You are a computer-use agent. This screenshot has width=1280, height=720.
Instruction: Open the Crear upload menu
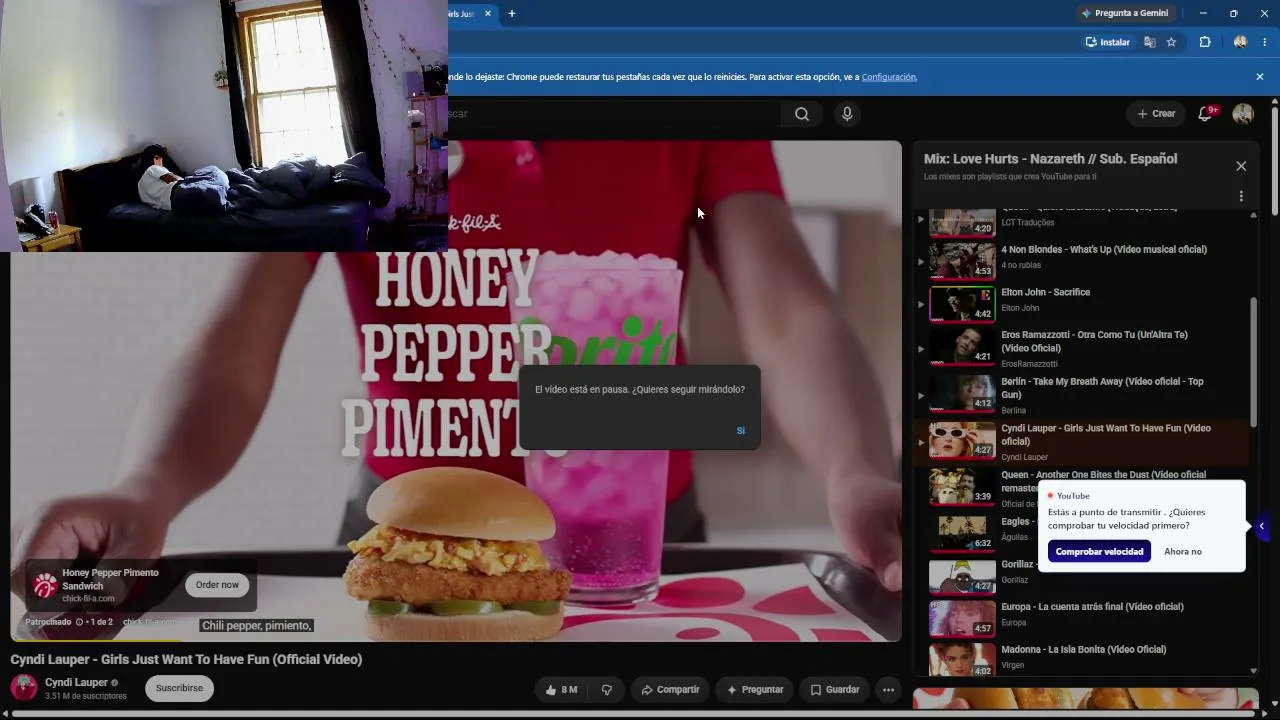pos(1156,114)
